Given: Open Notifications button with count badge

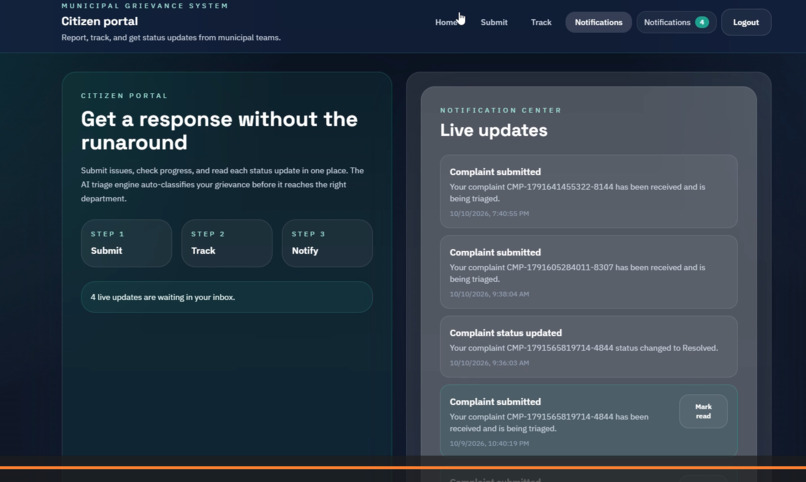Looking at the screenshot, I should pos(676,23).
